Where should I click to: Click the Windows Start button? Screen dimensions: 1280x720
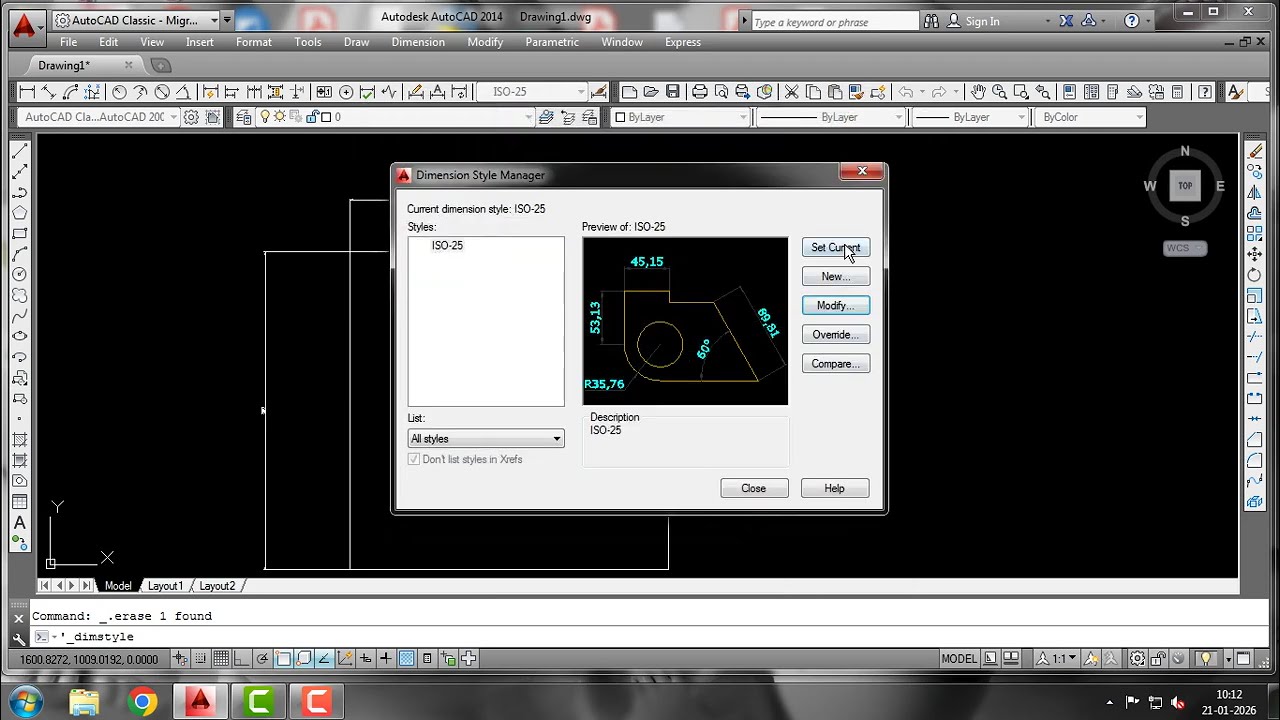[25, 701]
